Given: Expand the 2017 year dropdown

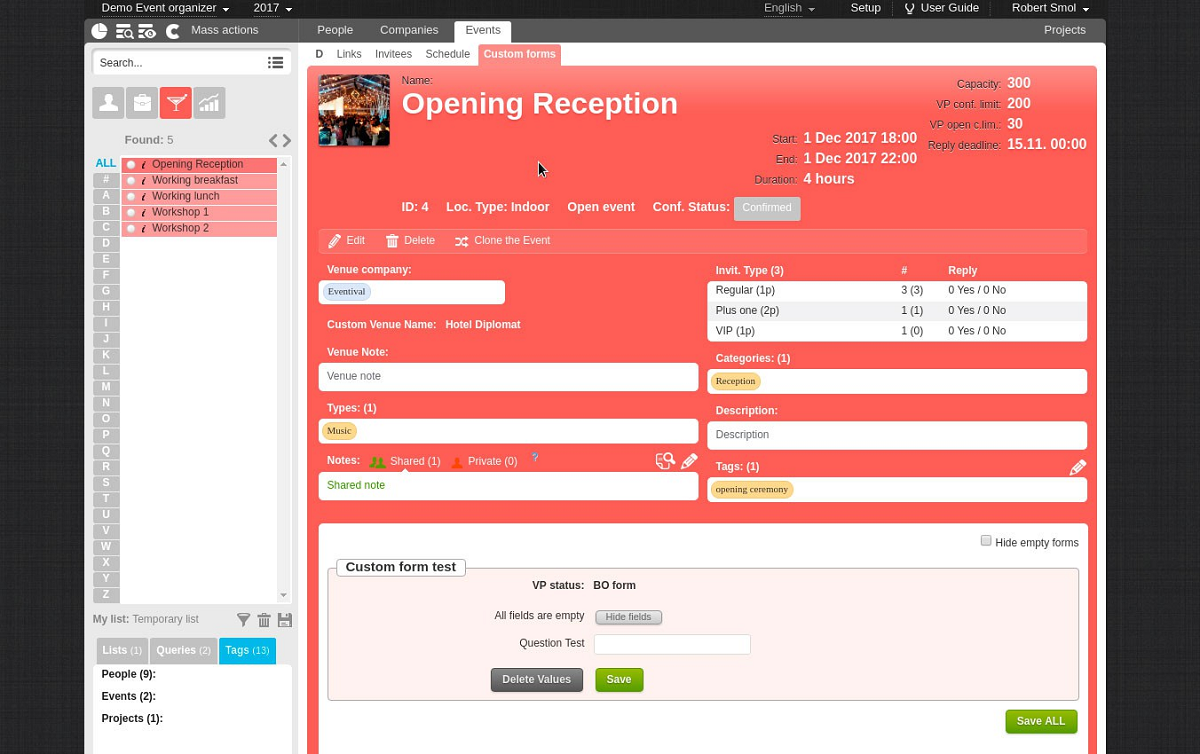Looking at the screenshot, I should [273, 8].
